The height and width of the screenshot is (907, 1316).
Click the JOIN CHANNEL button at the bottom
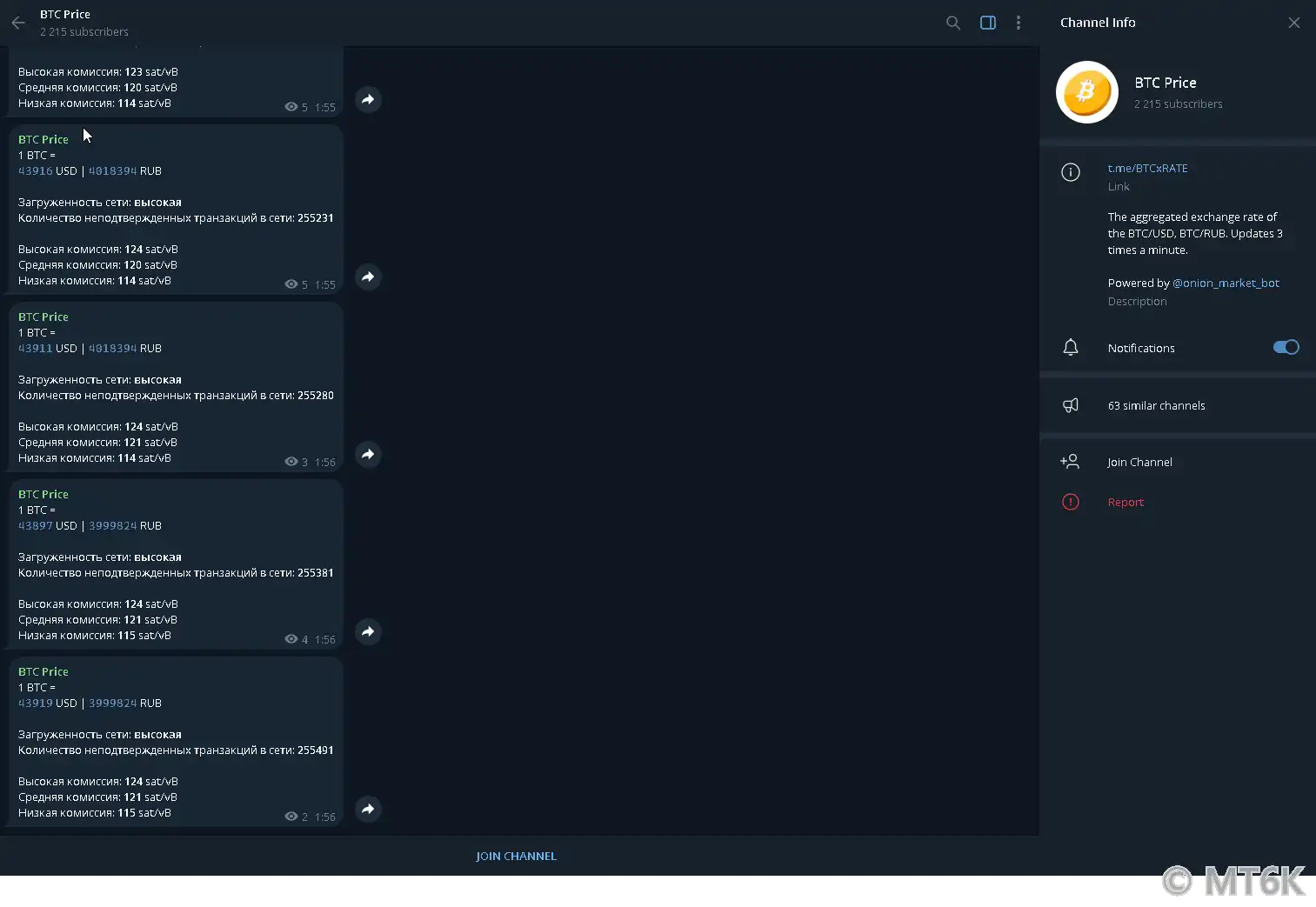[516, 857]
